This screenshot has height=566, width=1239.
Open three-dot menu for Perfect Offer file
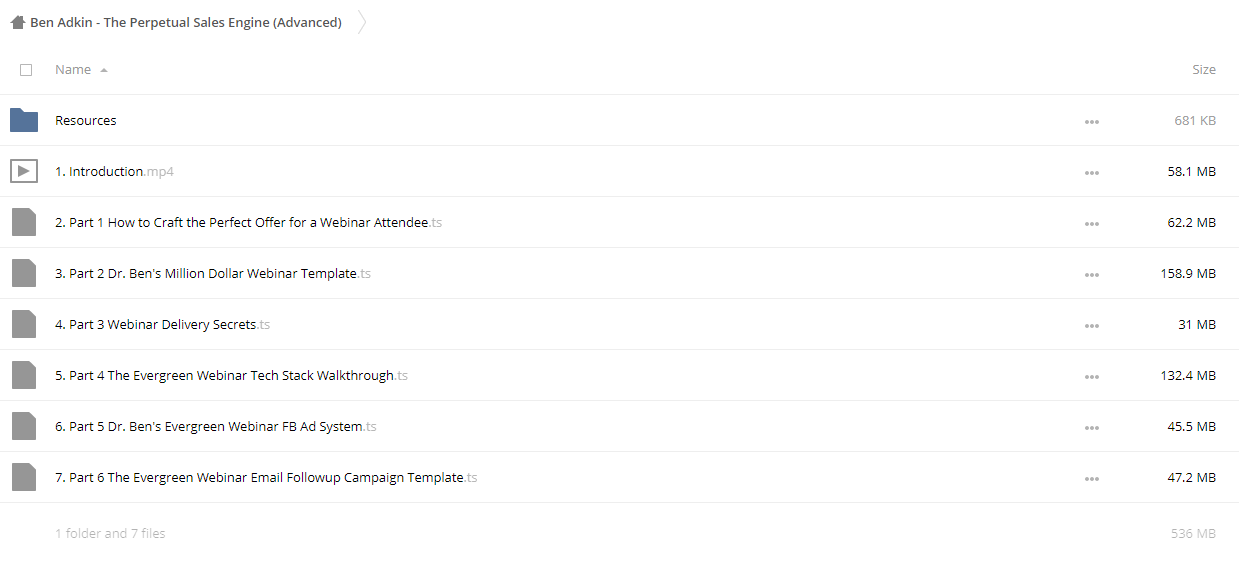(1091, 224)
